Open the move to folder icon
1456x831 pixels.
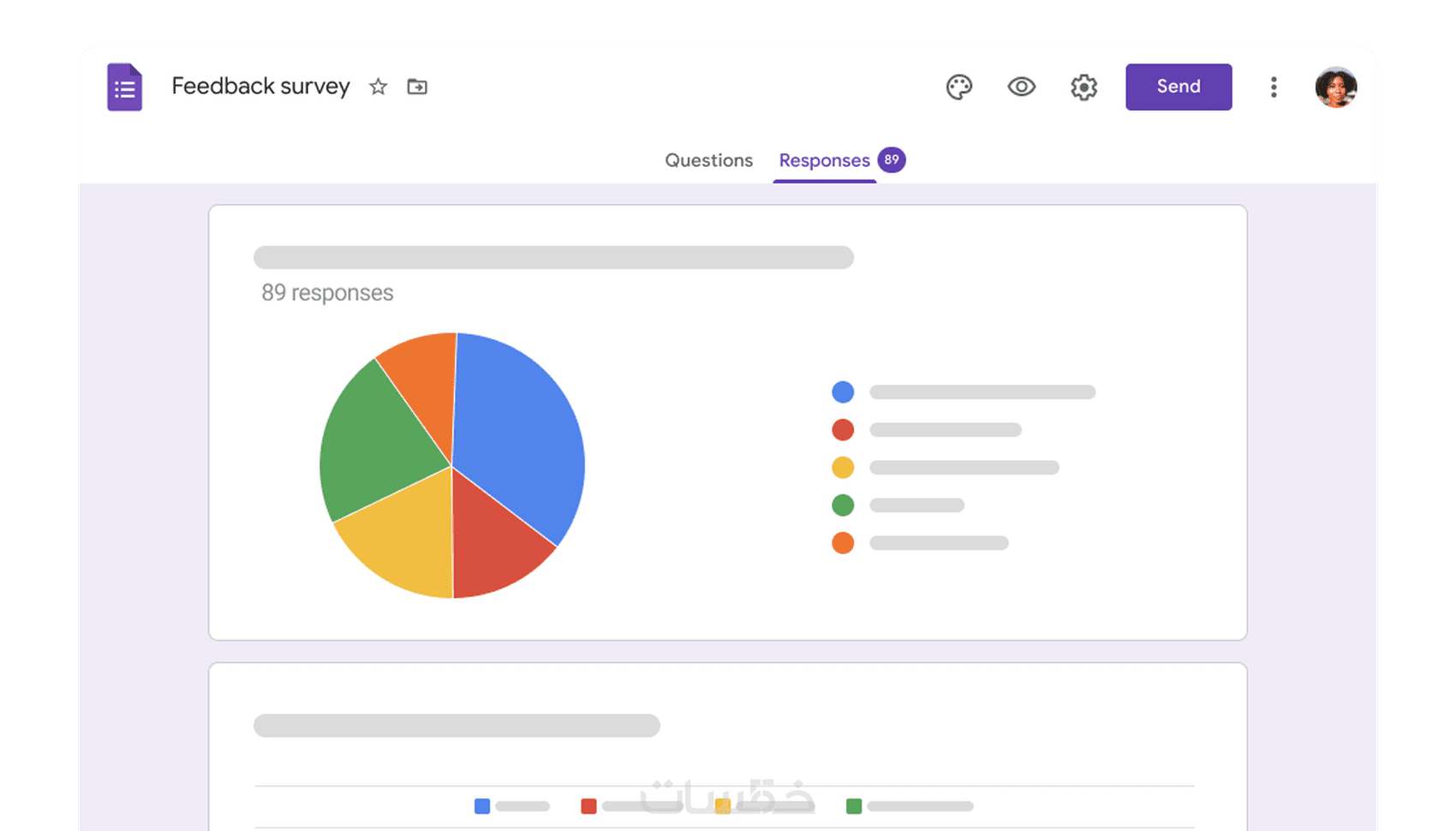417,87
